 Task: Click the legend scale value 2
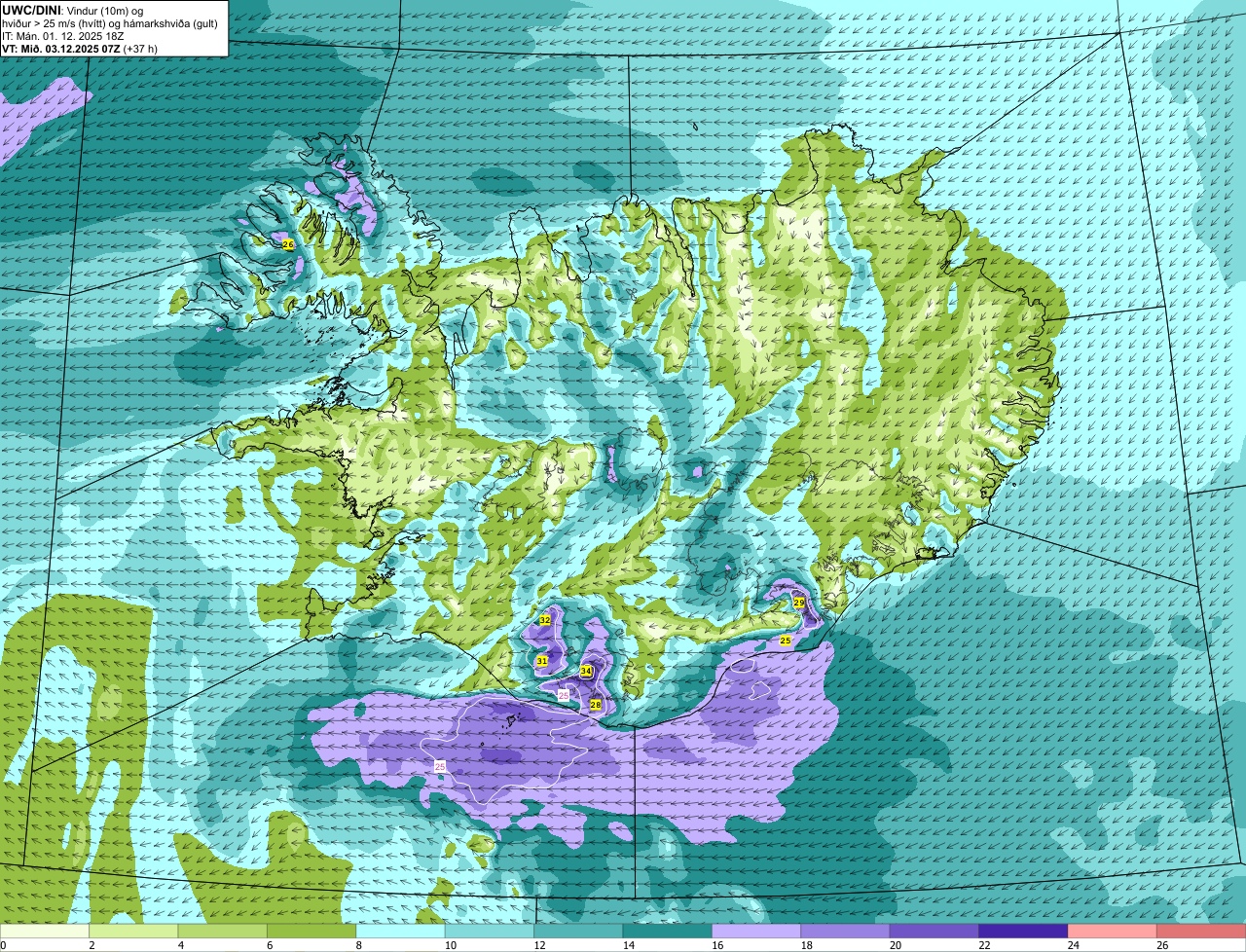coord(92,945)
